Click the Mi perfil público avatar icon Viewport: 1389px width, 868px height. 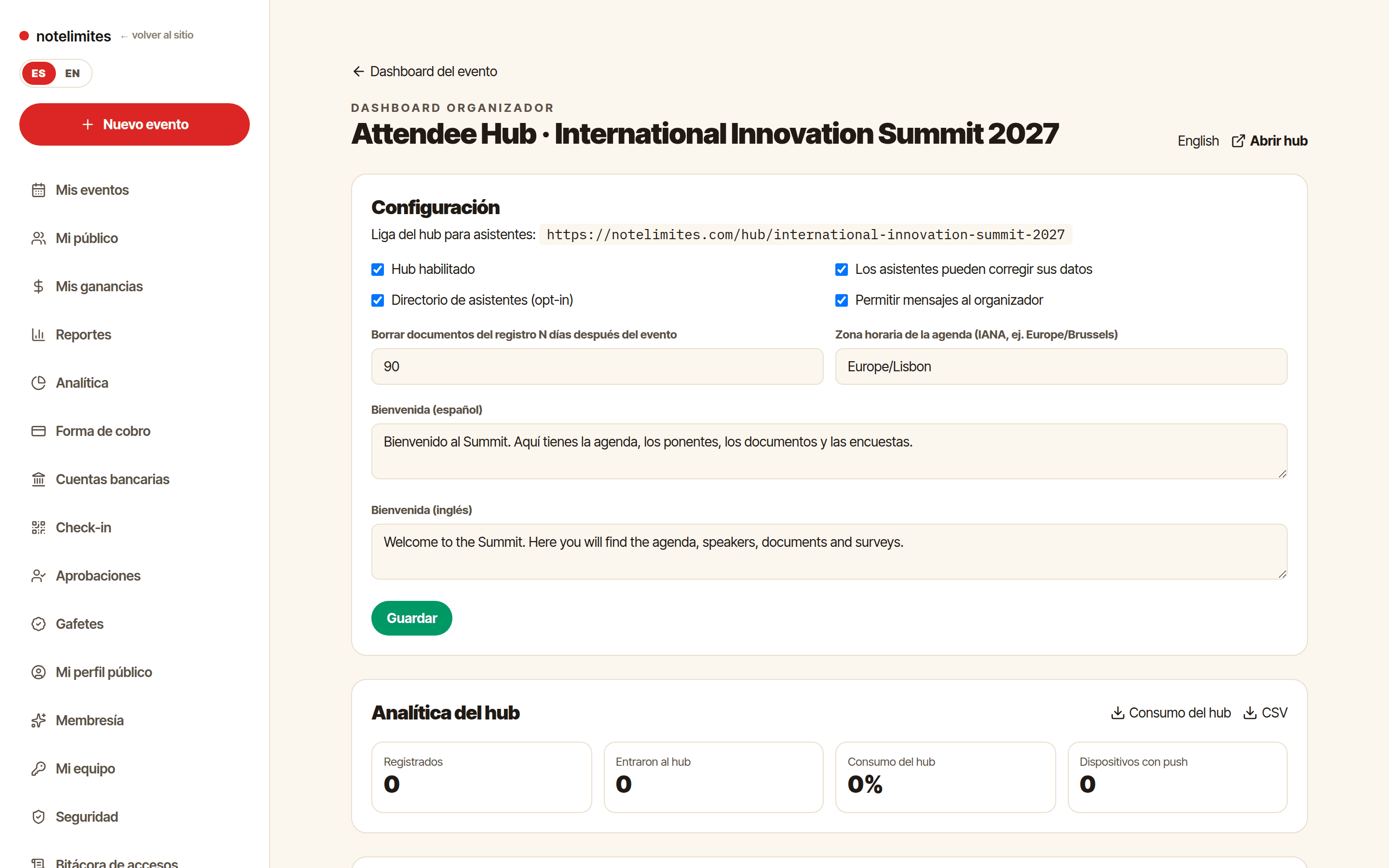39,672
